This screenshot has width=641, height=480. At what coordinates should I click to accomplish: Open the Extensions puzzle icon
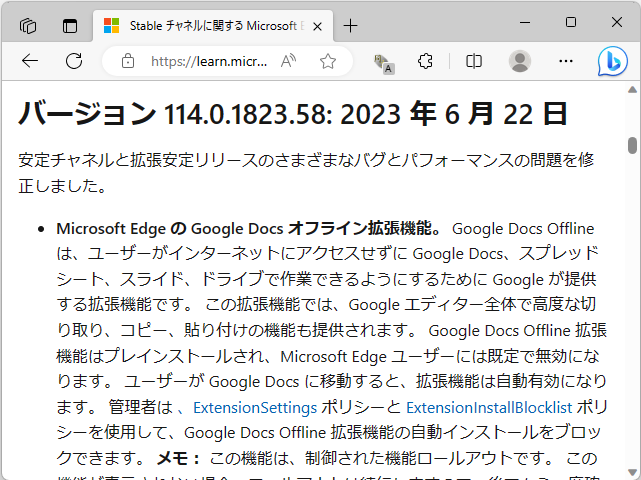(x=425, y=61)
